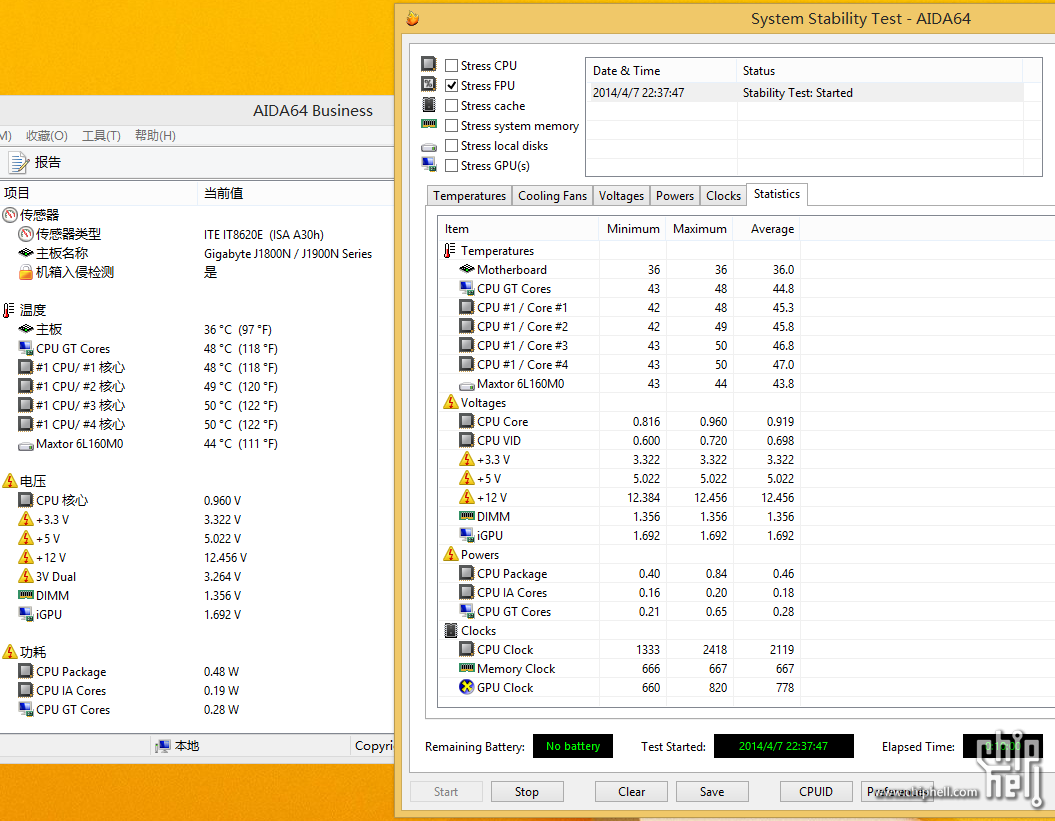This screenshot has width=1055, height=821.
Task: Click the Minimum column header
Action: (x=632, y=229)
